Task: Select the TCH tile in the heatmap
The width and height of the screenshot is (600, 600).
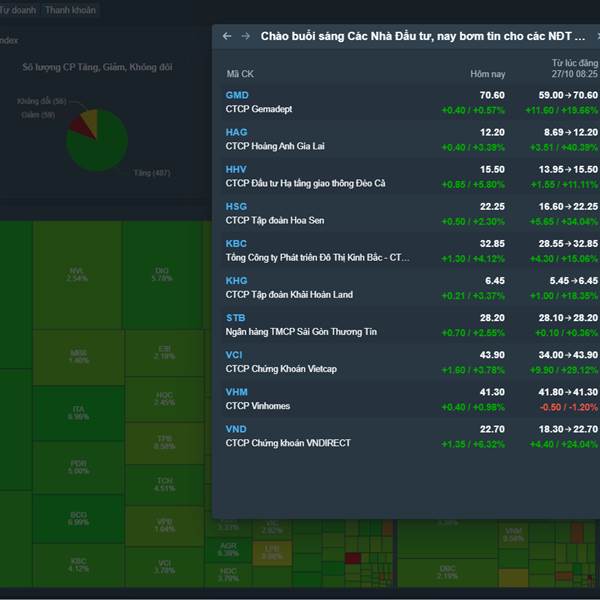Action: [x=165, y=484]
